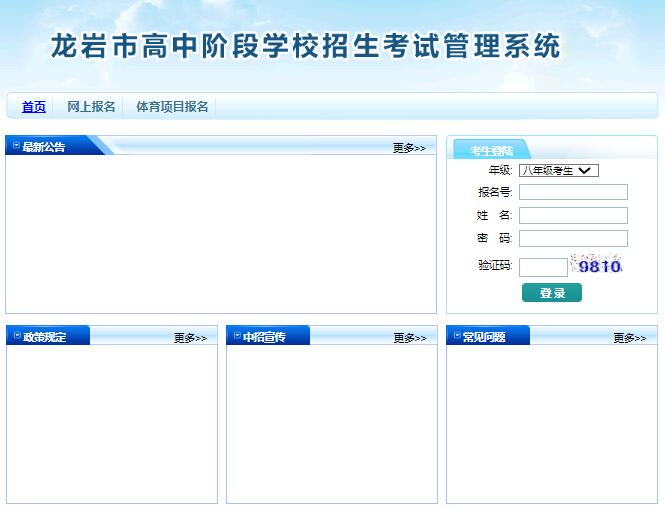Open the 年级 grade dropdown
Viewport: 665px width, 509px height.
tap(559, 171)
